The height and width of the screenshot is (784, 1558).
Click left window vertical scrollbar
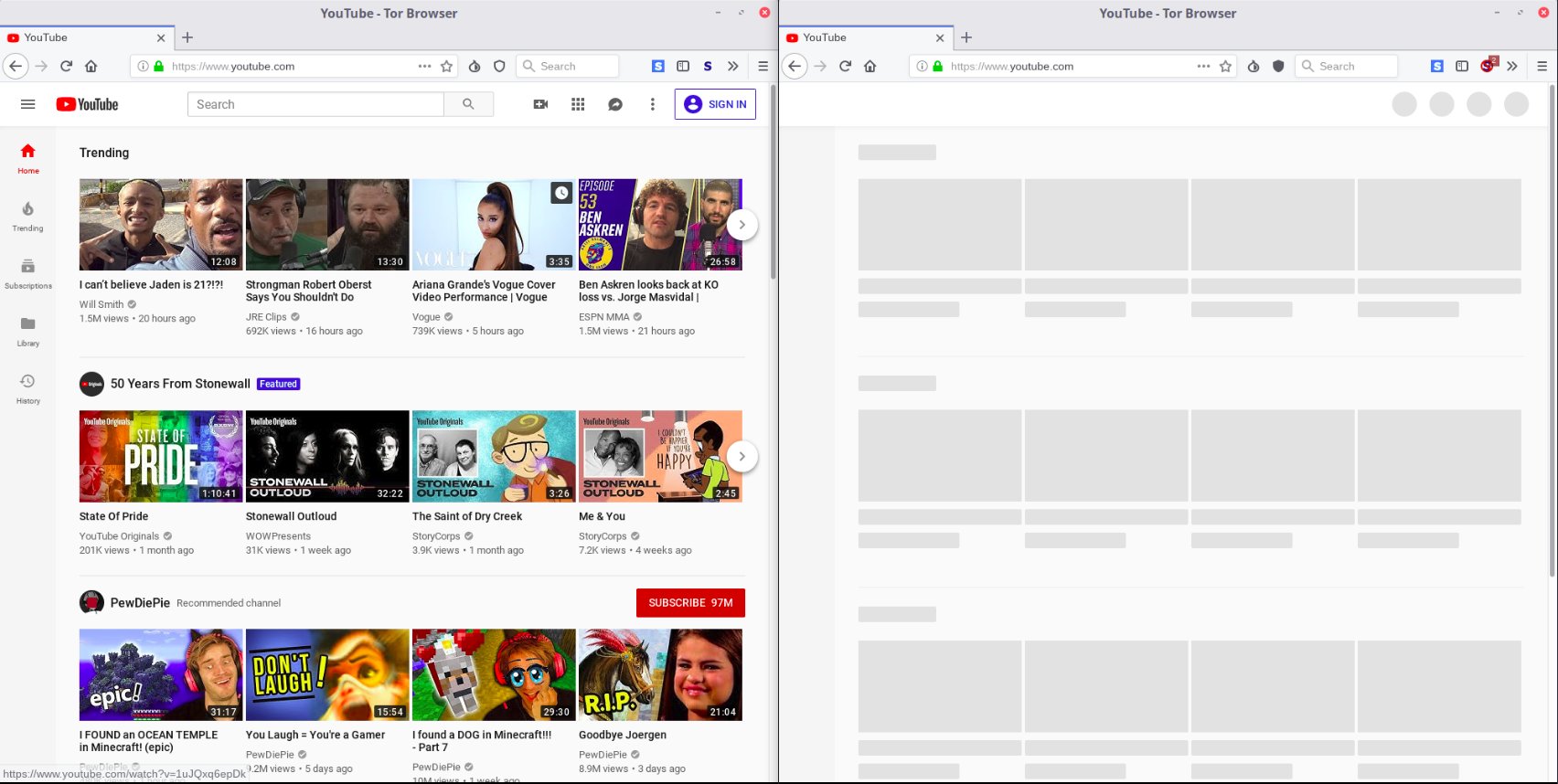(x=774, y=183)
